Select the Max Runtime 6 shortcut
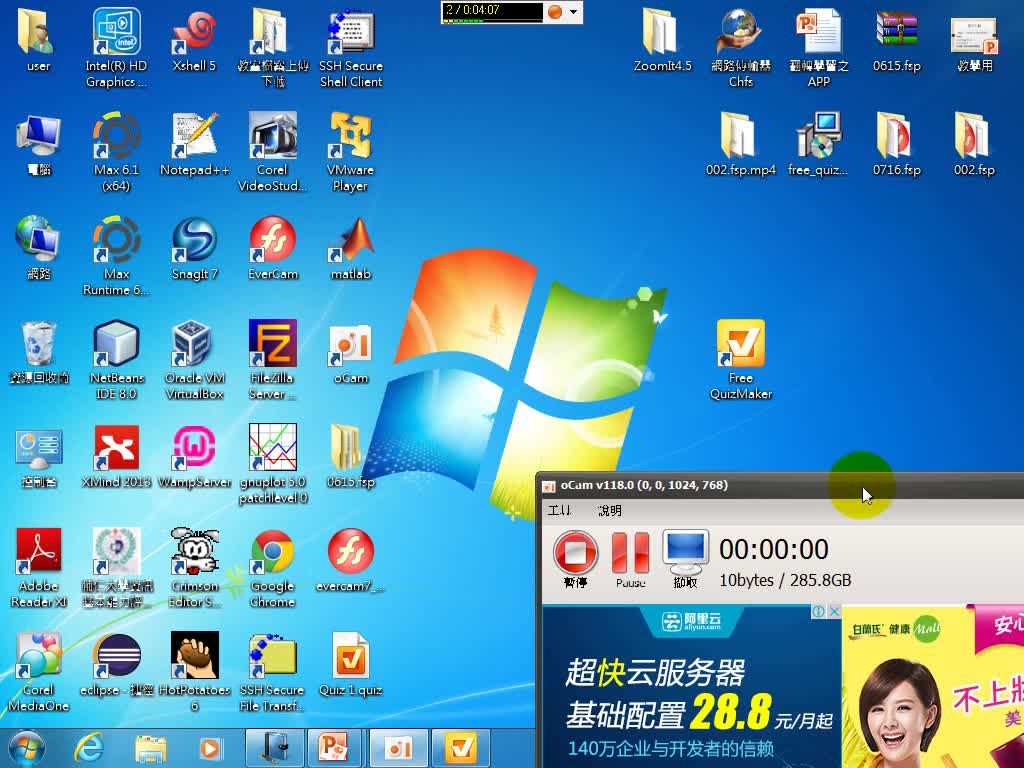Screen dimensions: 1024x768 pos(116,256)
